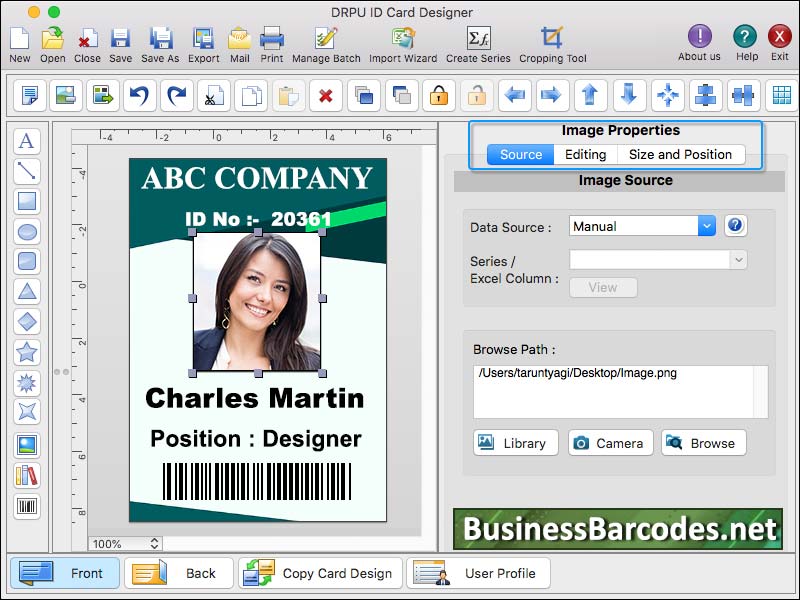Open the zoom percentage selector
Image resolution: width=800 pixels, height=600 pixels.
(124, 543)
